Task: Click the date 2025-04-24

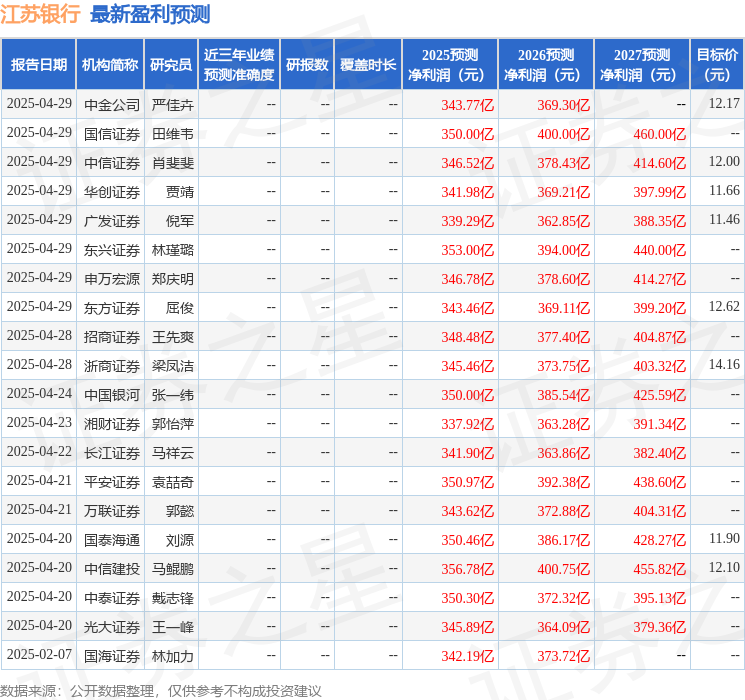Action: 39,393
